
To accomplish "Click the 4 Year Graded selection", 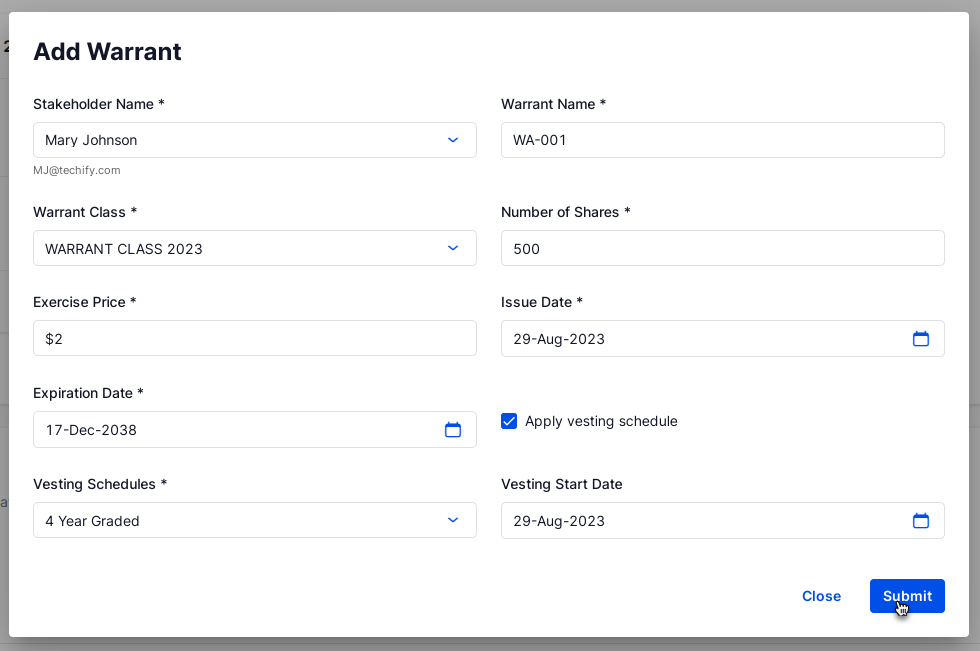I will coord(92,521).
